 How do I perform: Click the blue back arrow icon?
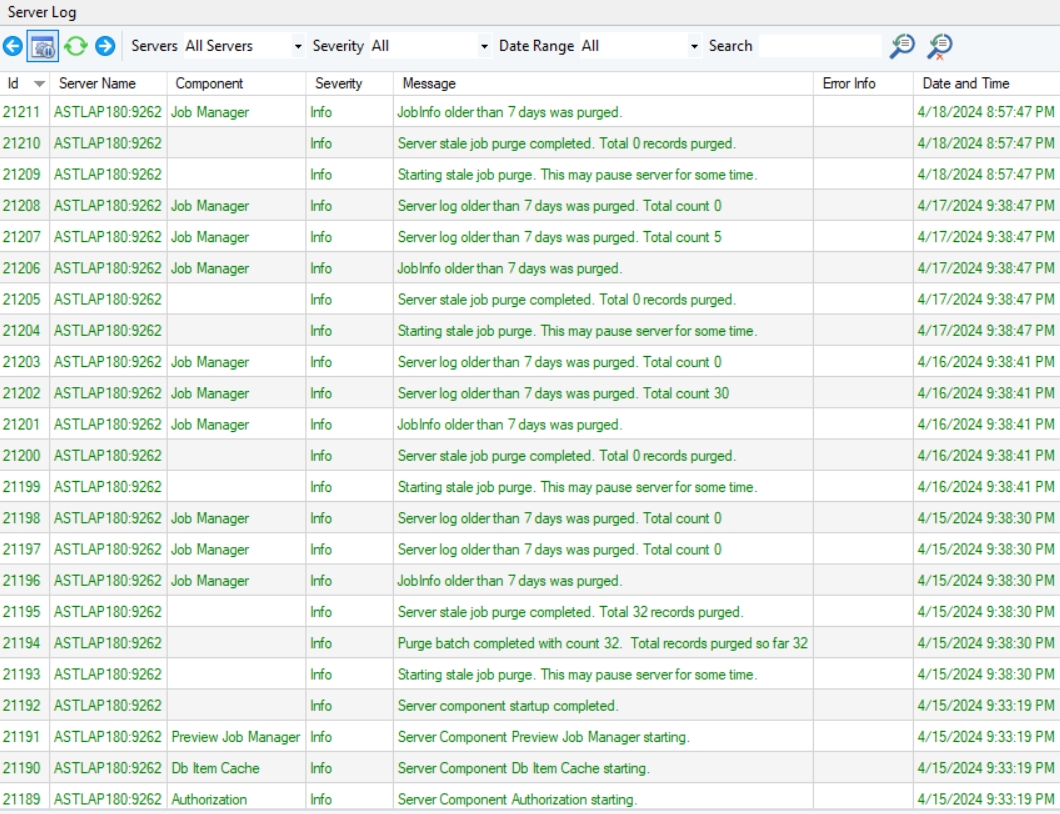click(x=13, y=46)
